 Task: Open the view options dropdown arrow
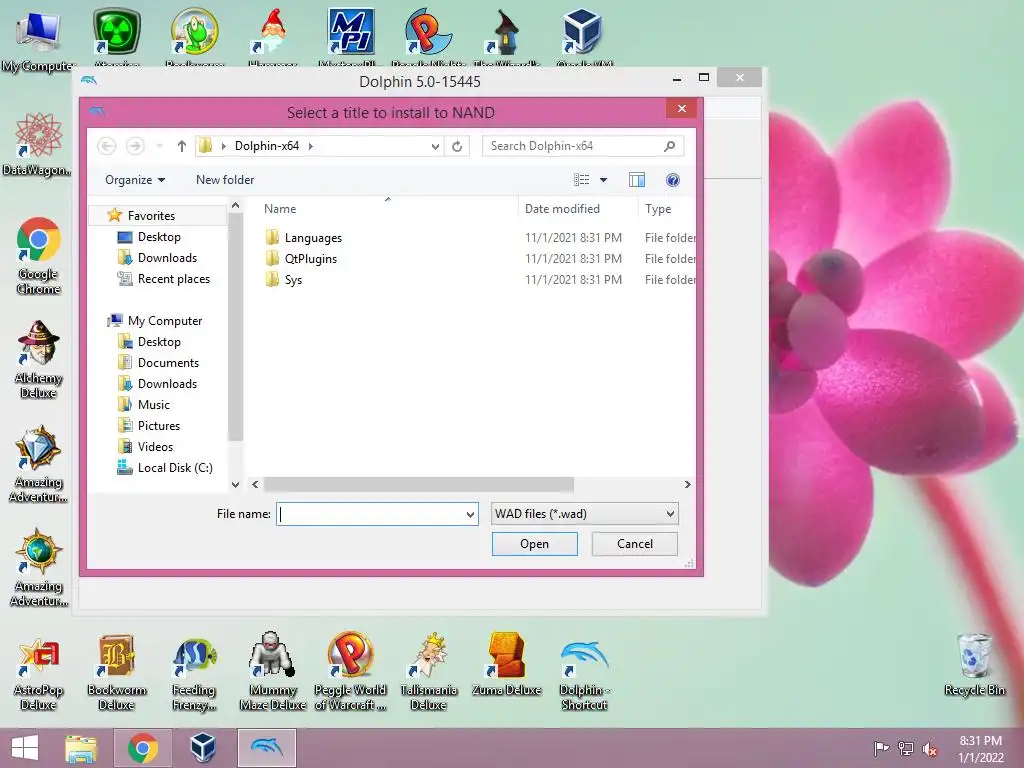point(603,180)
